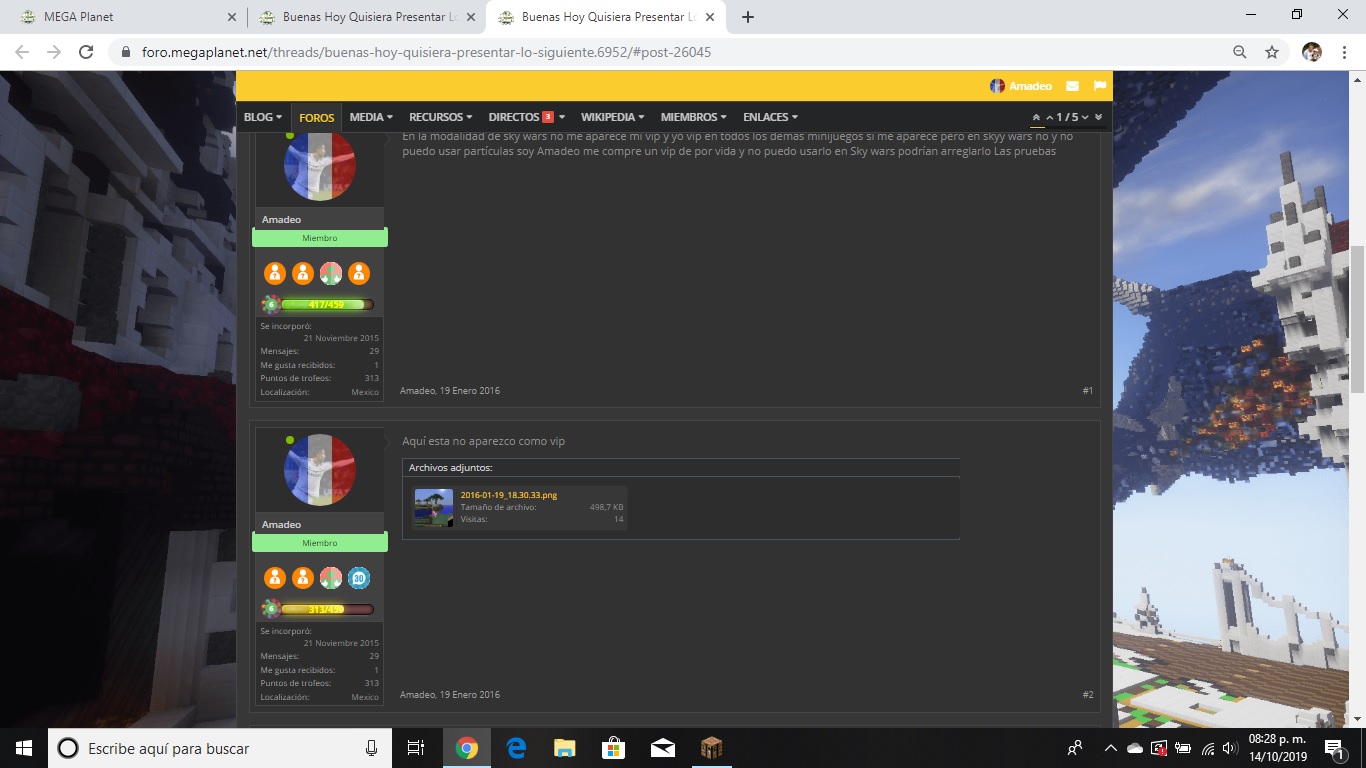Screen dimensions: 1366x768
Task: Click the Windows Start button
Action: tap(24, 748)
